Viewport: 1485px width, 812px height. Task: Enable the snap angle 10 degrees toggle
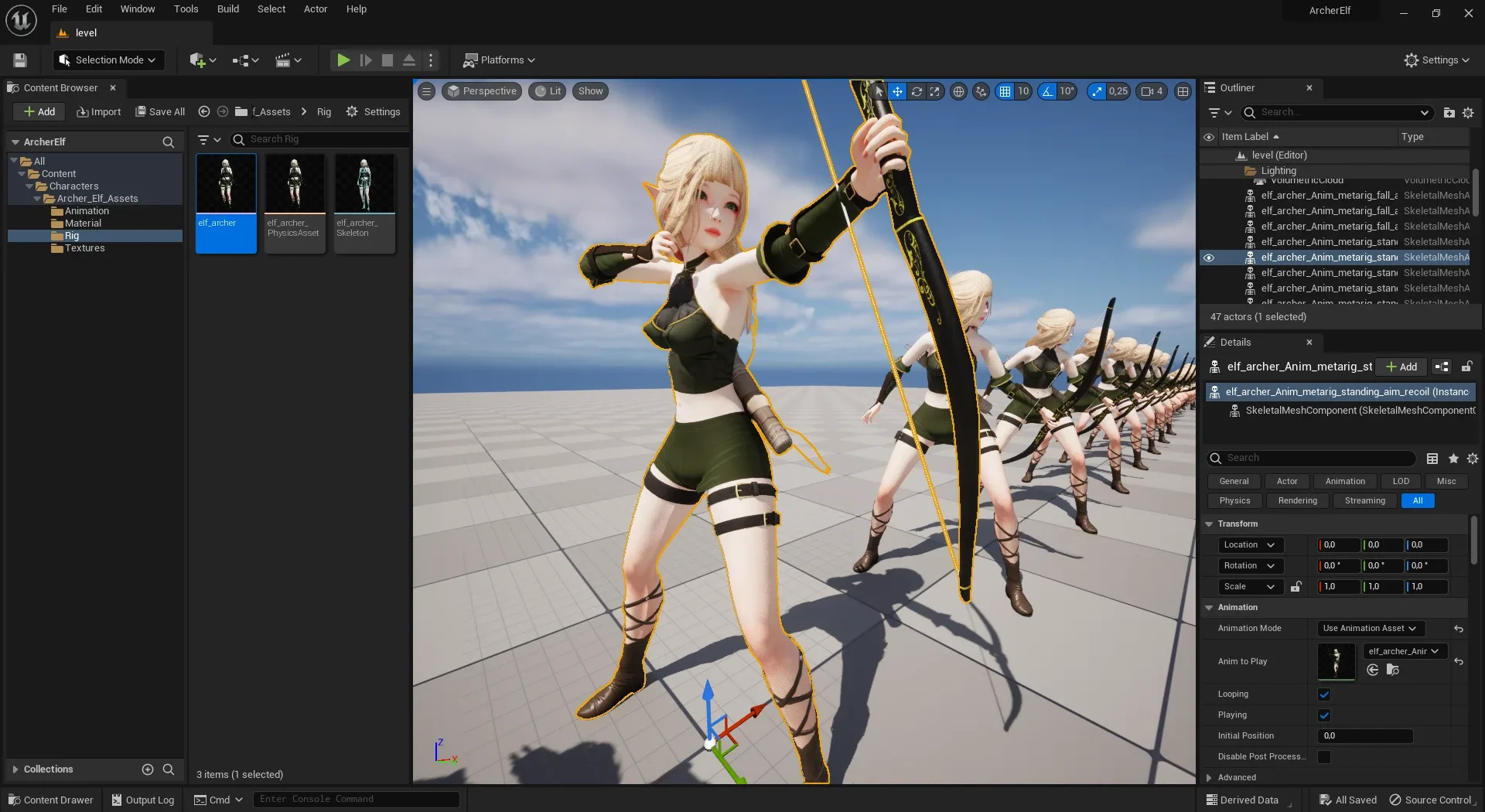tap(1048, 91)
